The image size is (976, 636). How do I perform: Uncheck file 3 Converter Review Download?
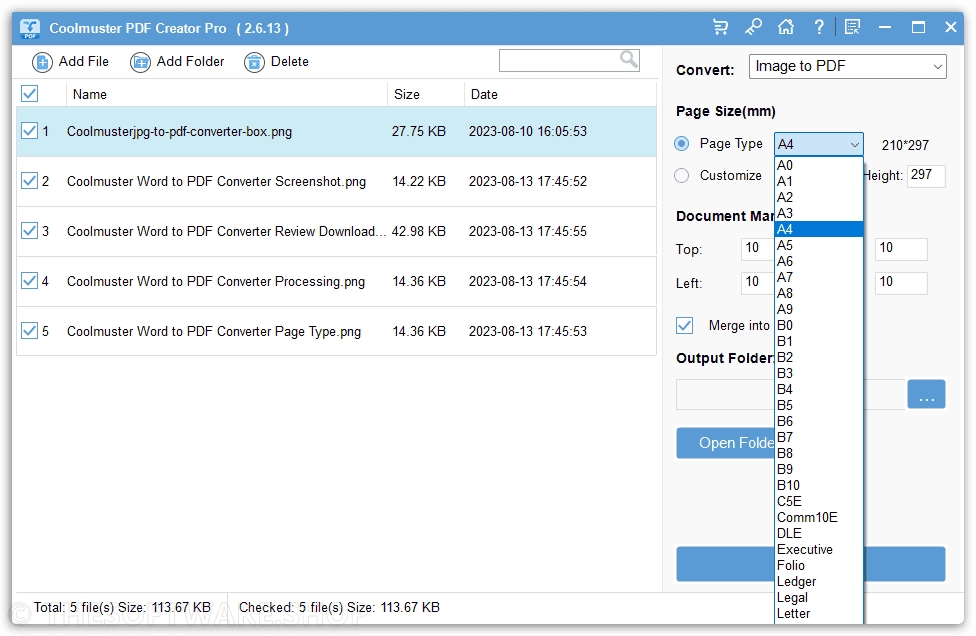[29, 231]
